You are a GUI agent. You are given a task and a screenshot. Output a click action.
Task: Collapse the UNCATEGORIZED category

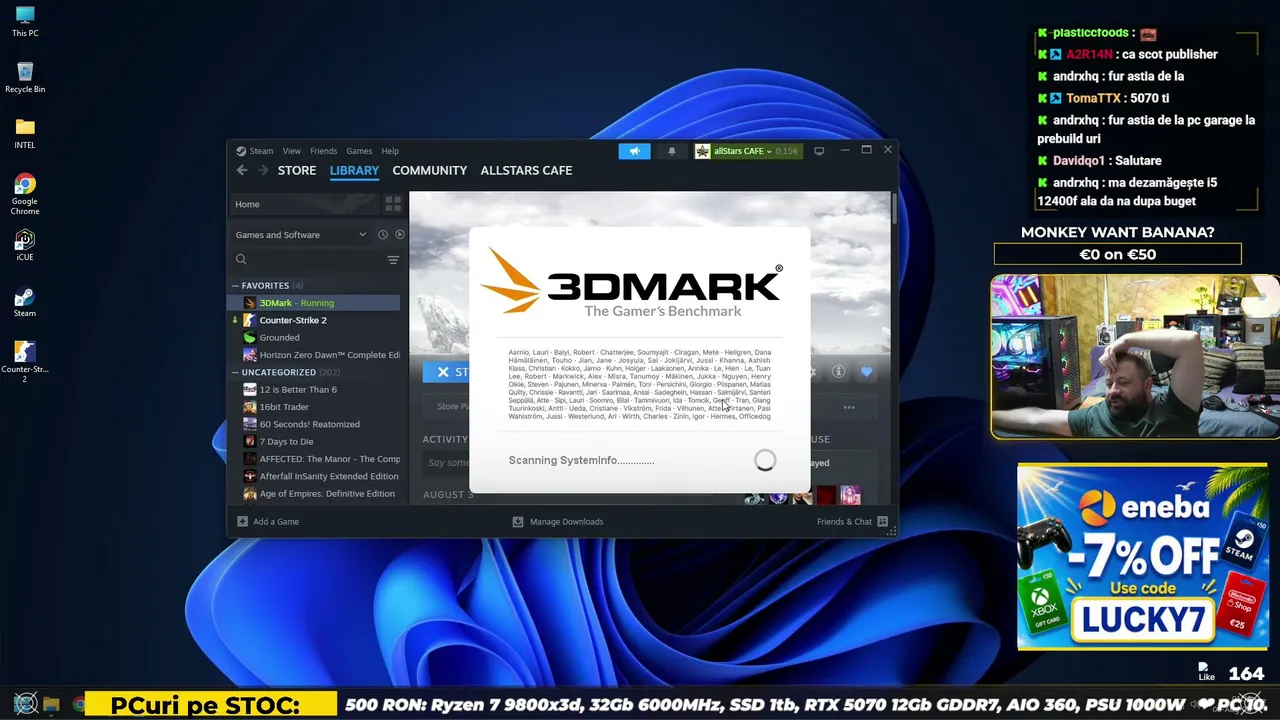(x=236, y=372)
